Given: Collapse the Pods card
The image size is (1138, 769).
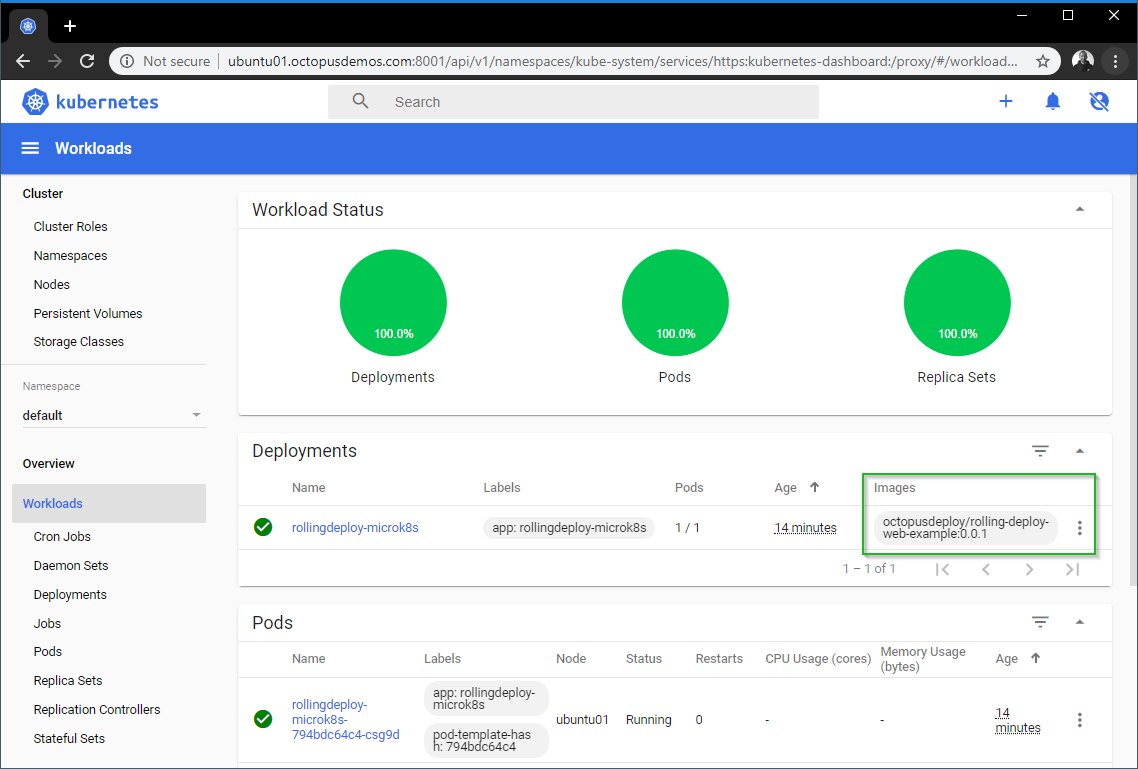Looking at the screenshot, I should tap(1079, 623).
